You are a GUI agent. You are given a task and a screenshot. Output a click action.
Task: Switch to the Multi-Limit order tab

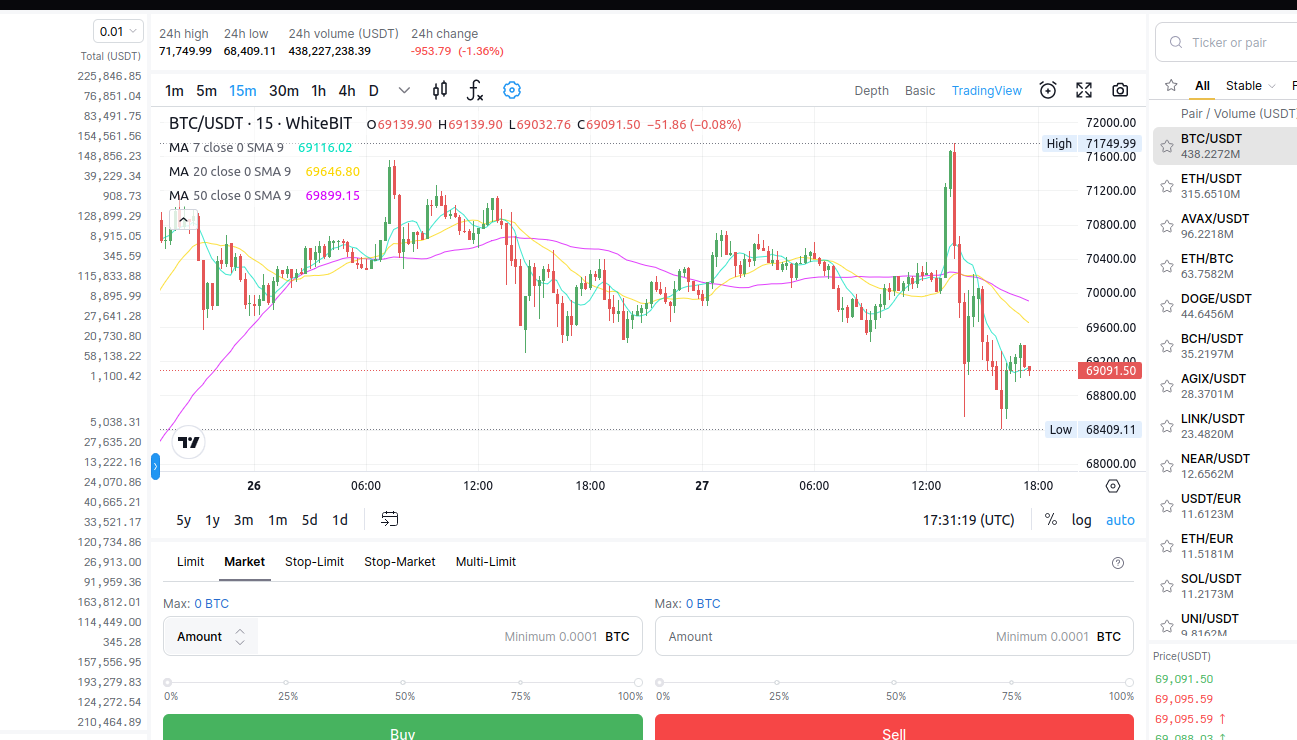click(486, 562)
